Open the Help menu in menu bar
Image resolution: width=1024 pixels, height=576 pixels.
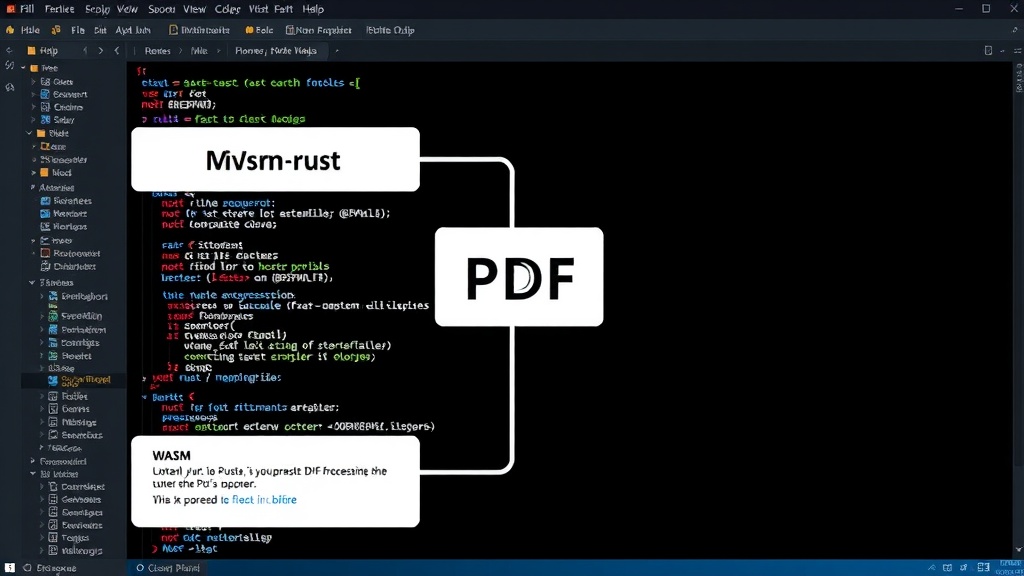tap(313, 9)
